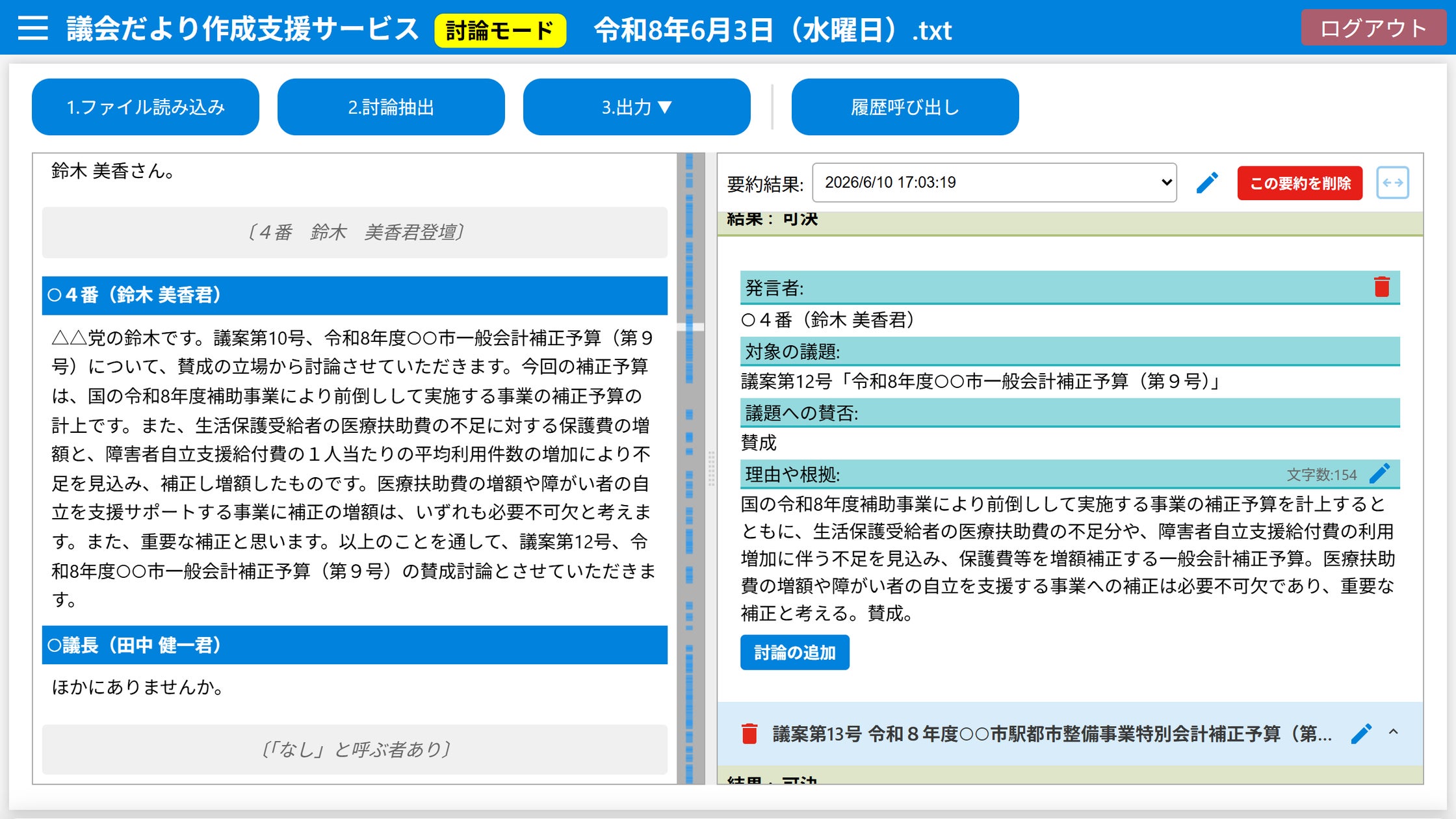Collapse the 議案第13号 section chevron
The image size is (1456, 819).
point(1393,732)
